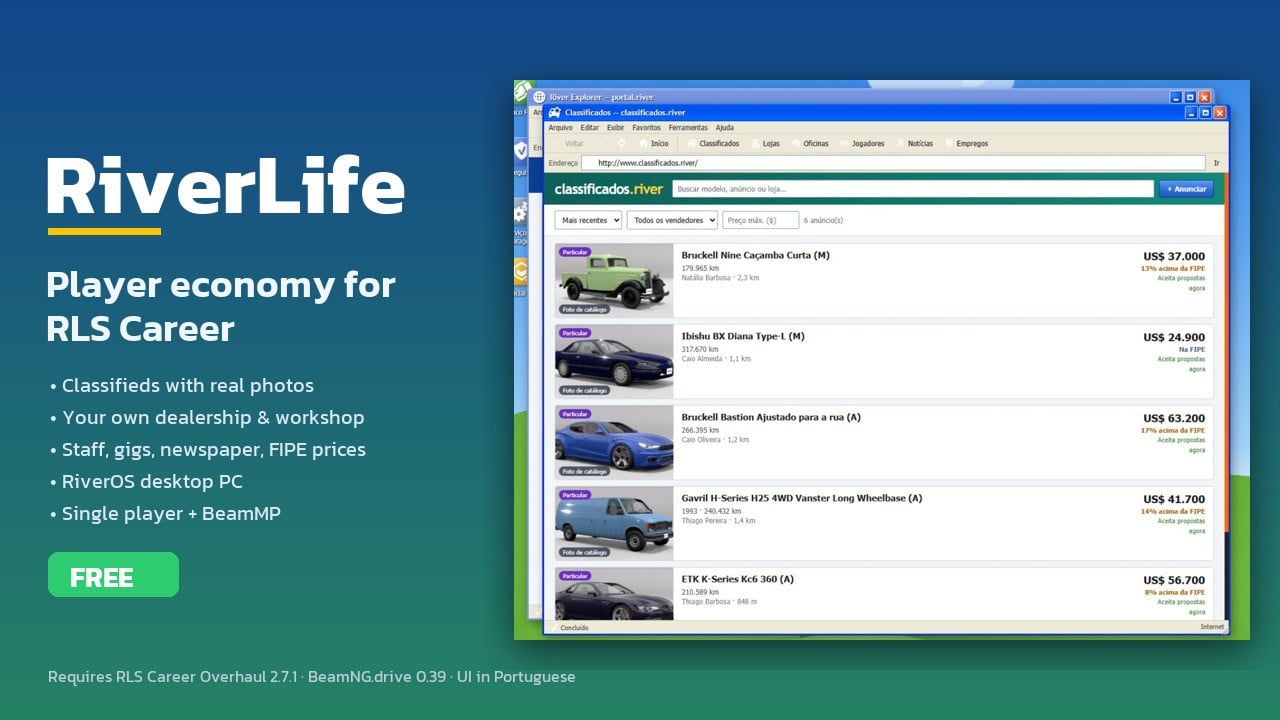Go to Início in the browser toolbar

tap(655, 143)
